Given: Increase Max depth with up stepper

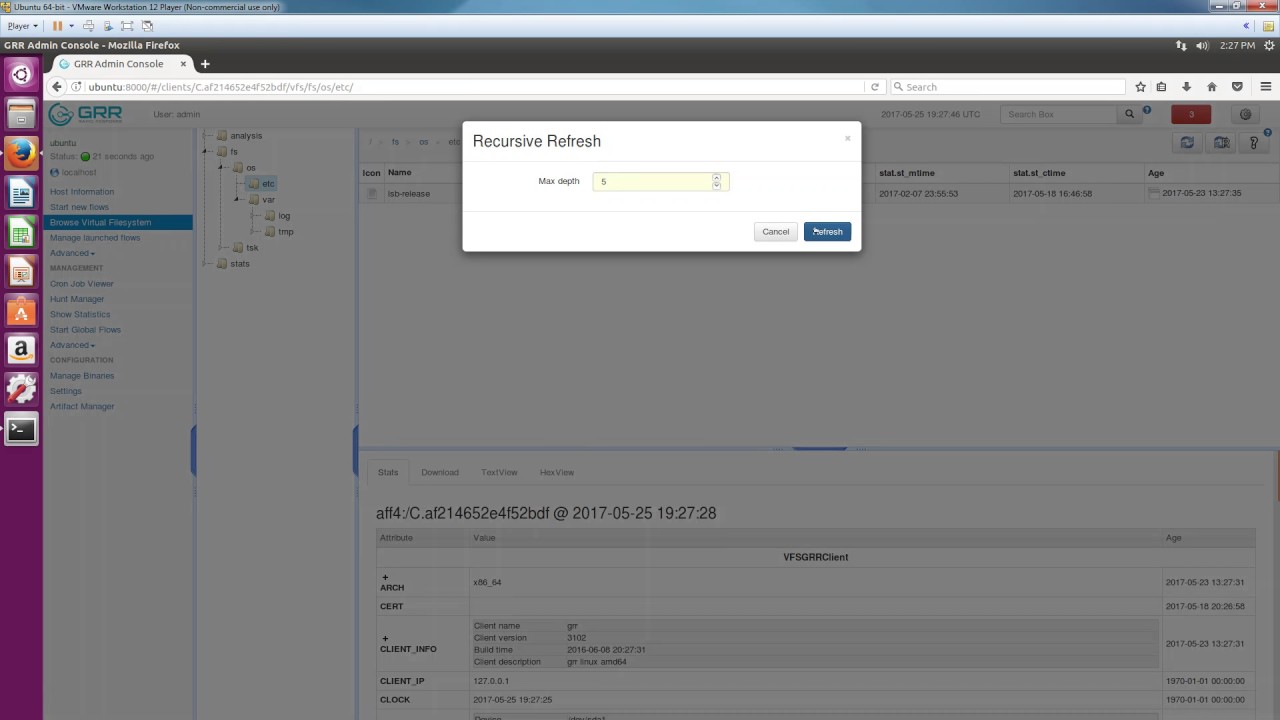Looking at the screenshot, I should pos(716,177).
